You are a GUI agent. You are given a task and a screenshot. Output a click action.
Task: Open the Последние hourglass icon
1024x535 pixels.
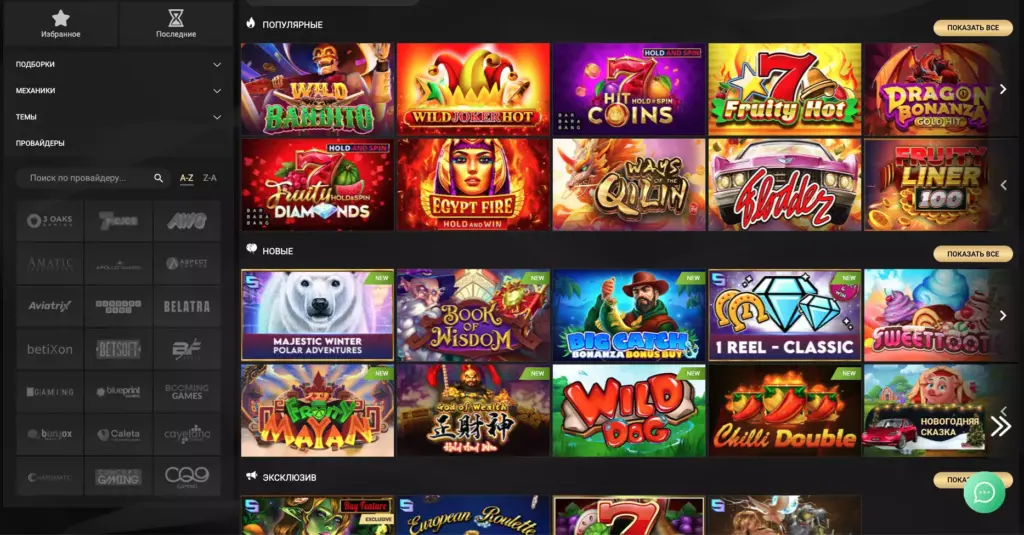point(176,18)
